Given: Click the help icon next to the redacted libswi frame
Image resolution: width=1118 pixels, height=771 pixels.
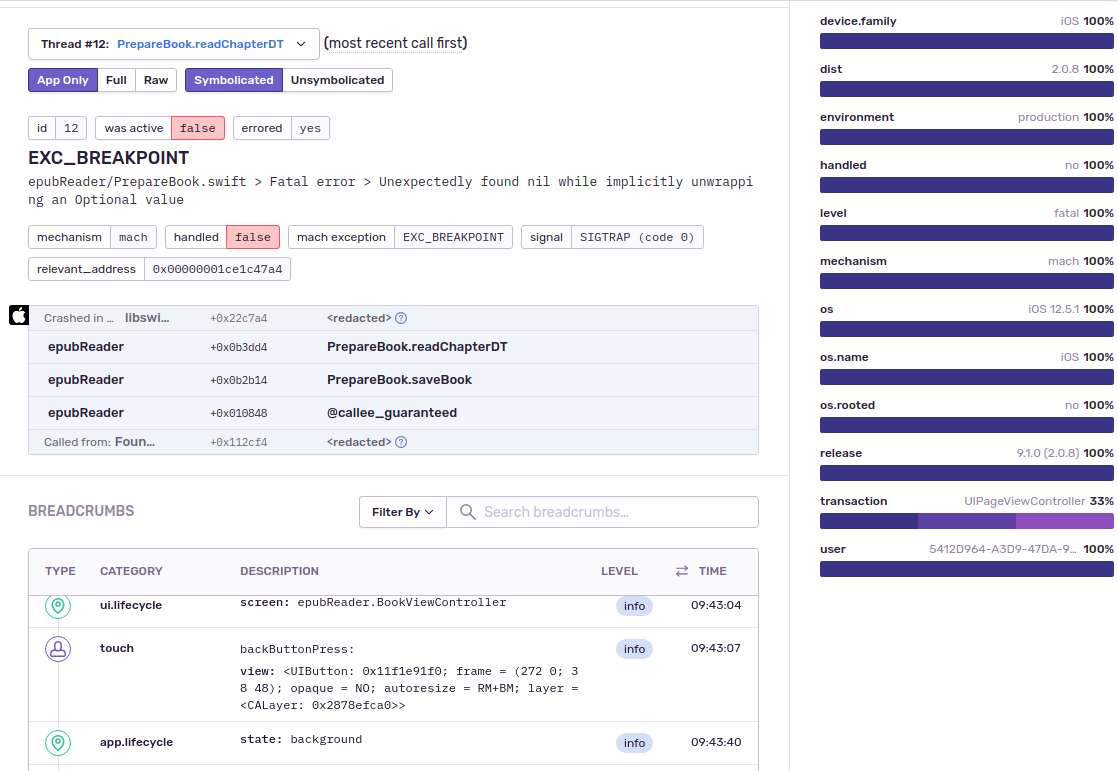Looking at the screenshot, I should click(x=401, y=318).
